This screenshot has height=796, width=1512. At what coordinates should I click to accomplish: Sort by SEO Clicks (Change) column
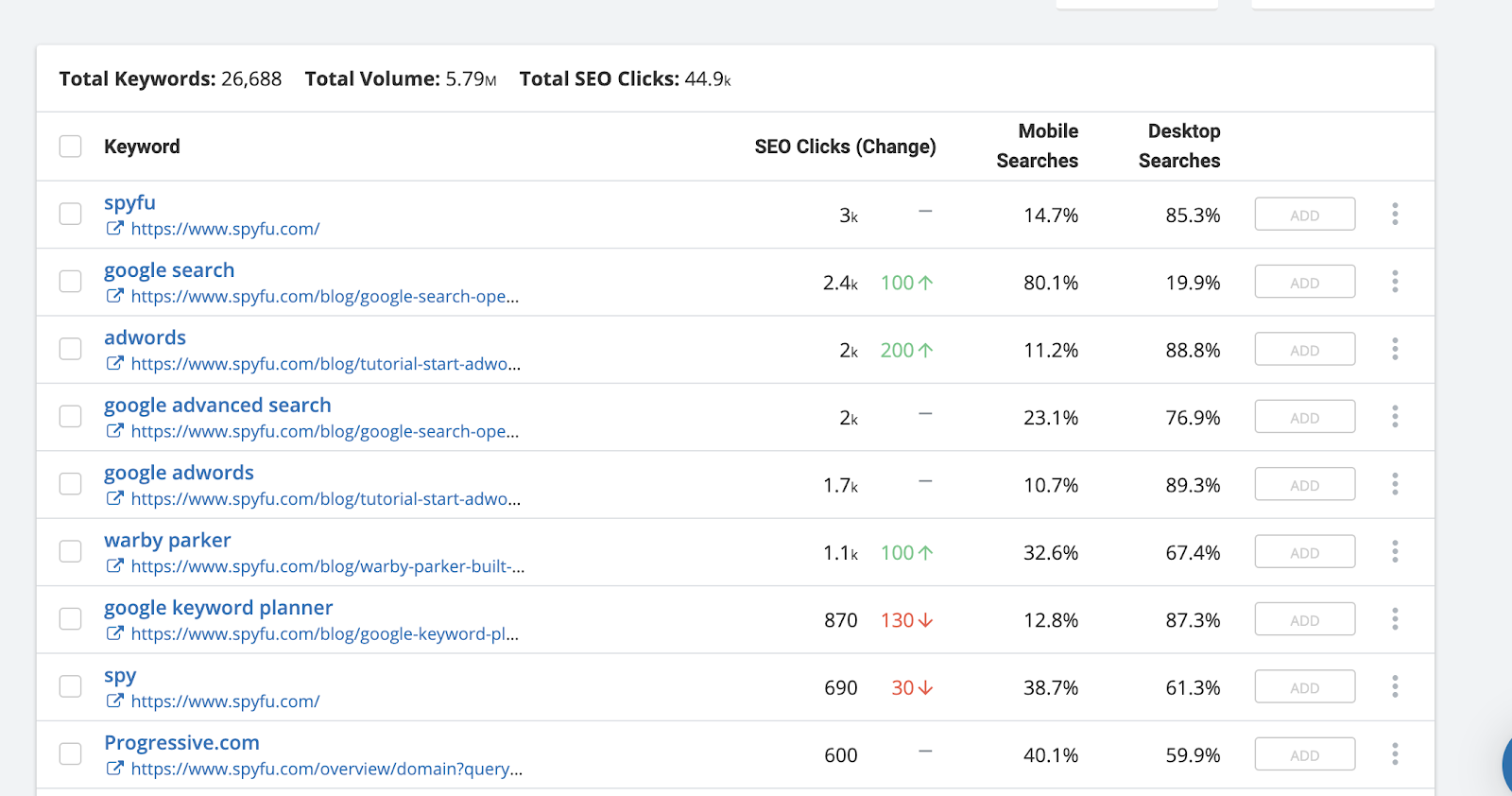coord(845,147)
